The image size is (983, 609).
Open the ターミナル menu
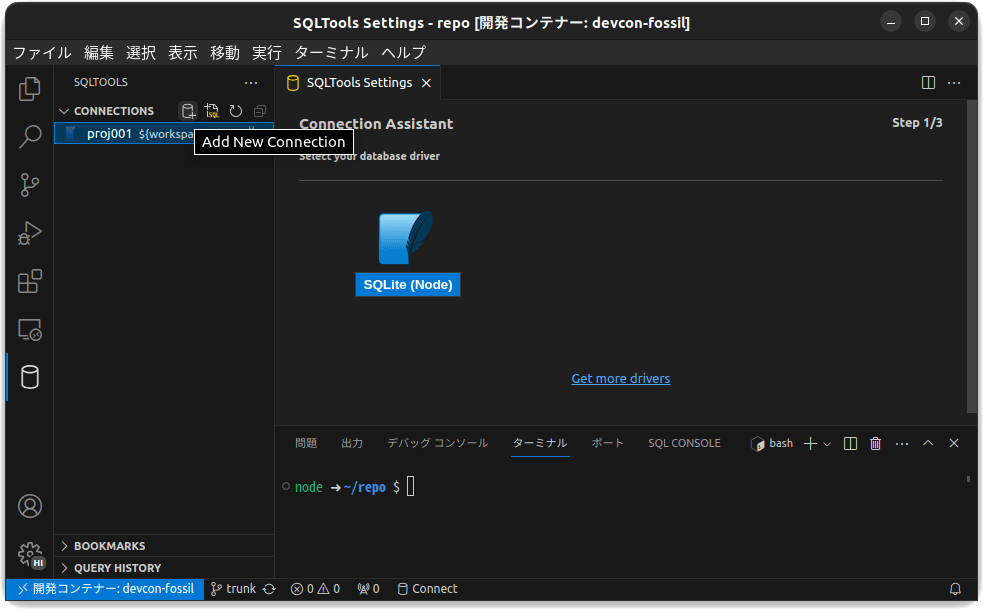click(x=332, y=53)
